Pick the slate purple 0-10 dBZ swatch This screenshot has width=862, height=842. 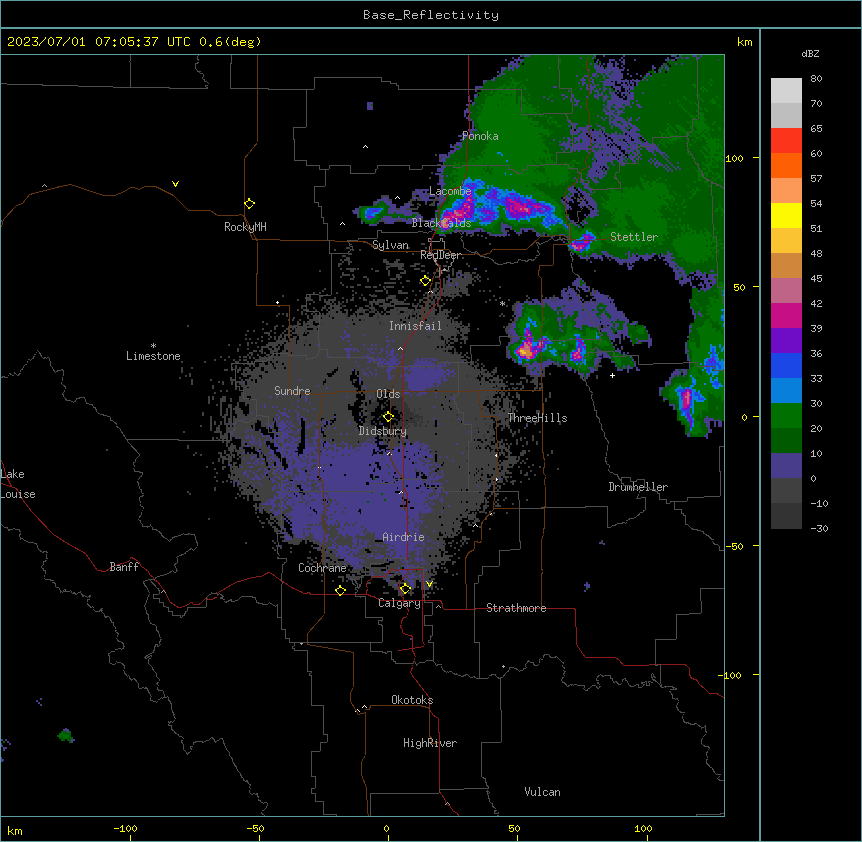click(x=786, y=466)
